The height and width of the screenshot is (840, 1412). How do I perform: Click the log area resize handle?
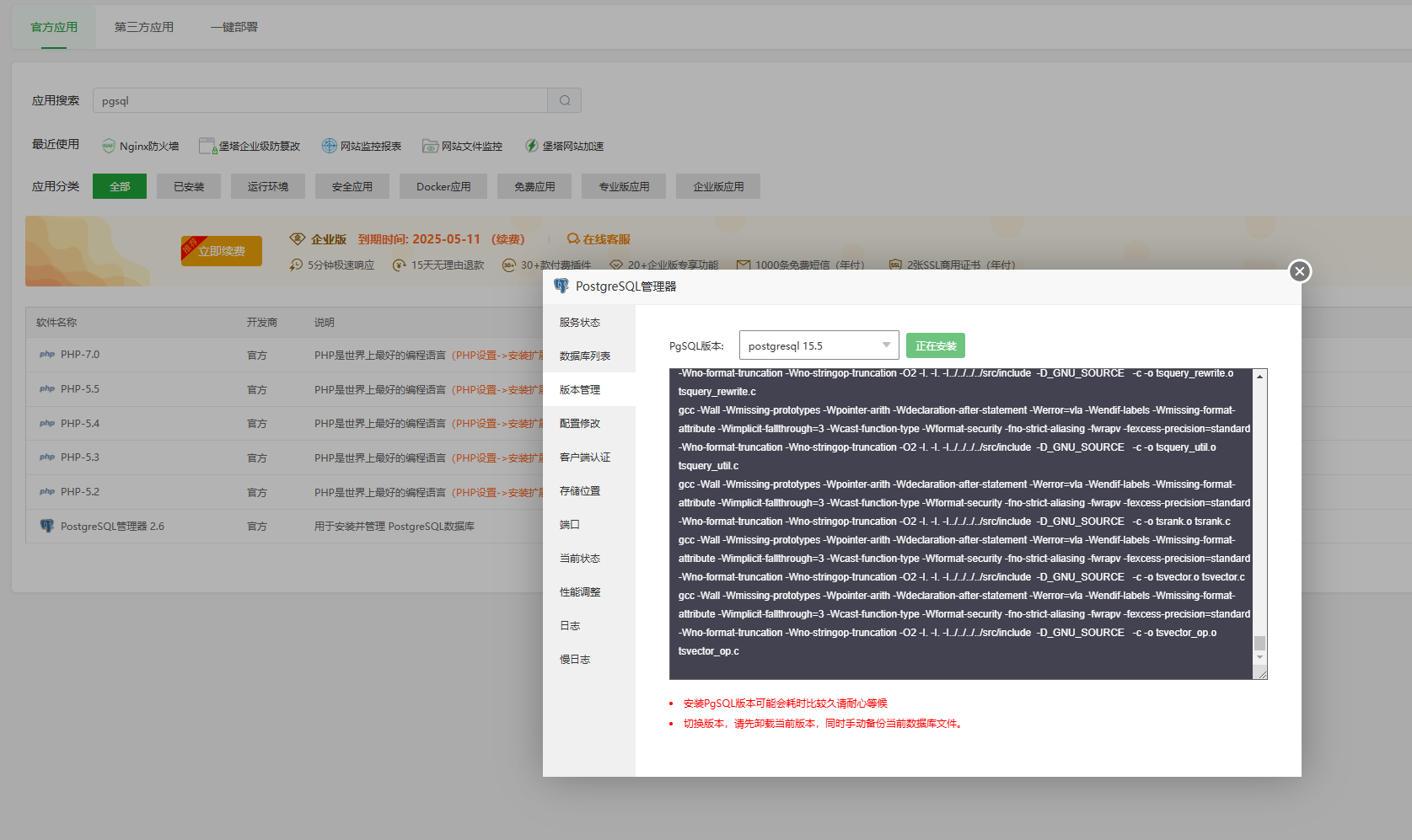pyautogui.click(x=1261, y=673)
